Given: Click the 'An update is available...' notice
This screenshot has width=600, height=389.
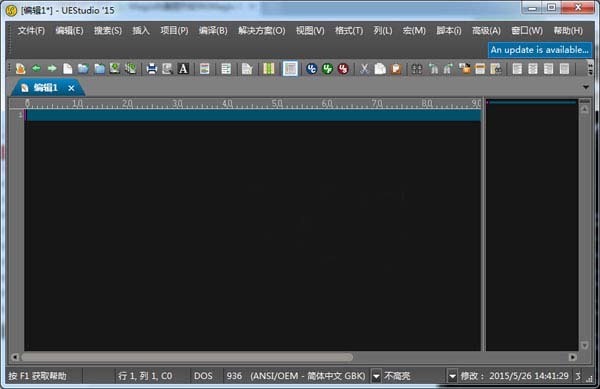Looking at the screenshot, I should 540,50.
